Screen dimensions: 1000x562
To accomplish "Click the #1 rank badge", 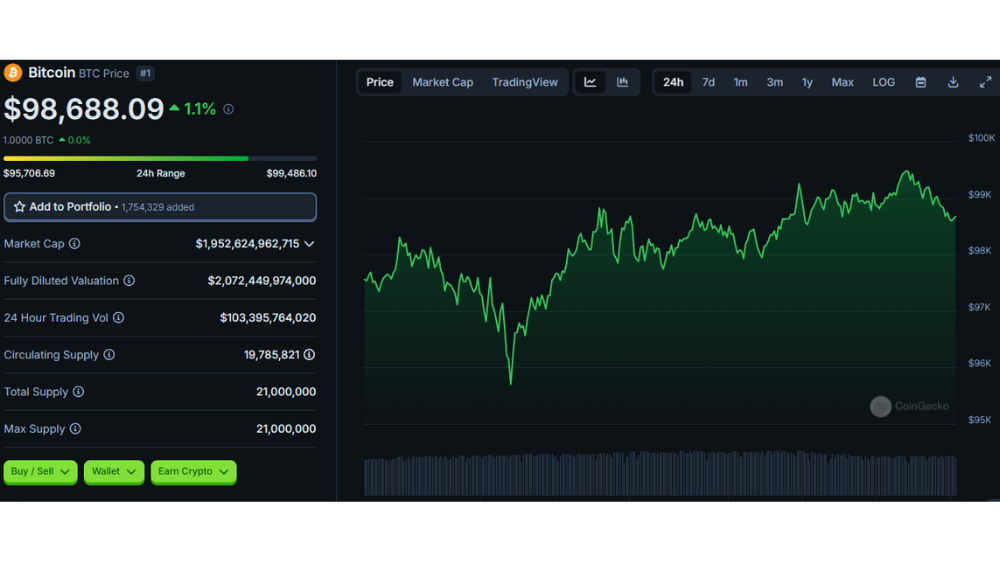I will (145, 73).
